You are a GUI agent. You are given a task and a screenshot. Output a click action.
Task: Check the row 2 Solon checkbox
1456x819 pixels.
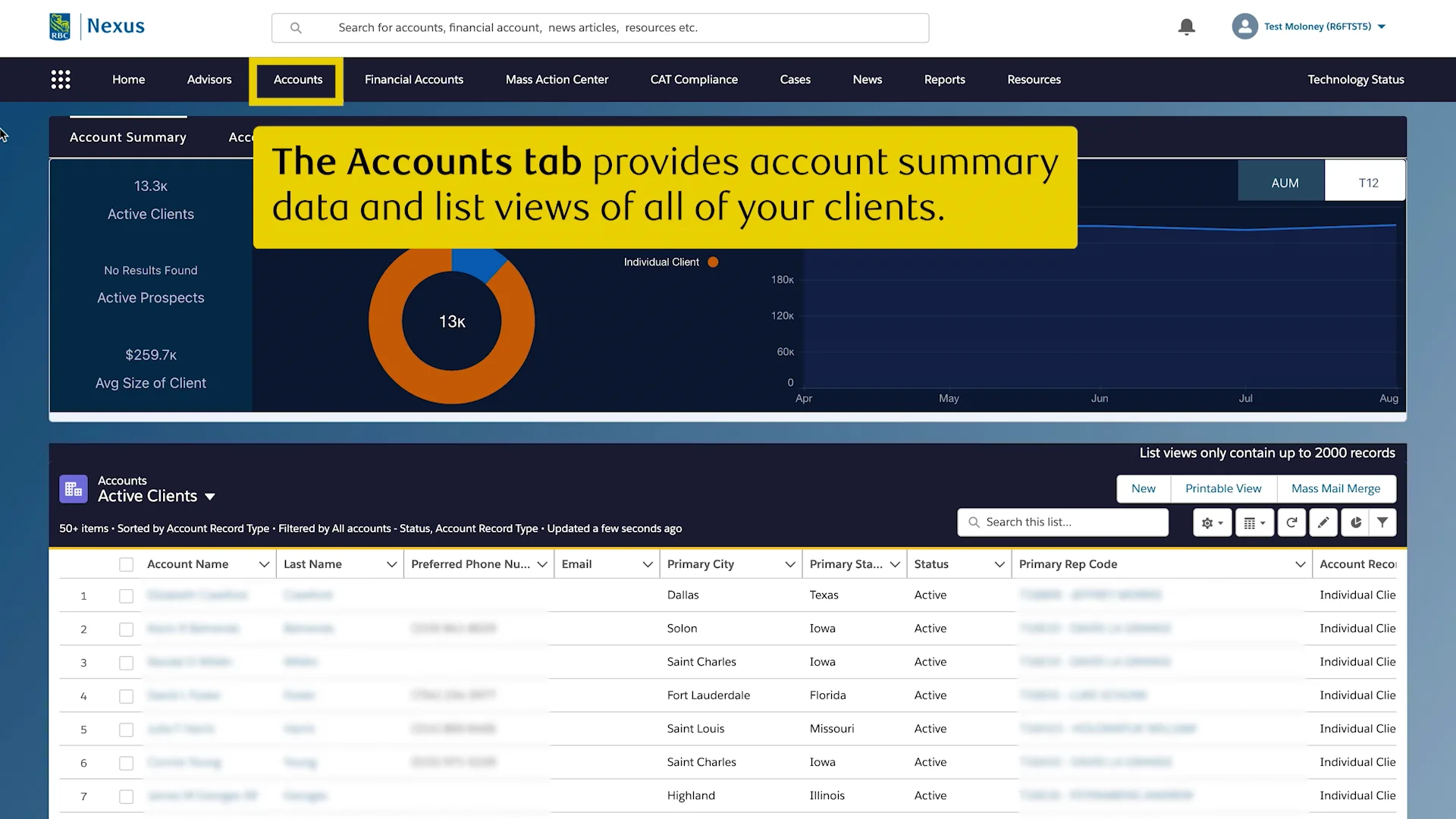(x=127, y=629)
